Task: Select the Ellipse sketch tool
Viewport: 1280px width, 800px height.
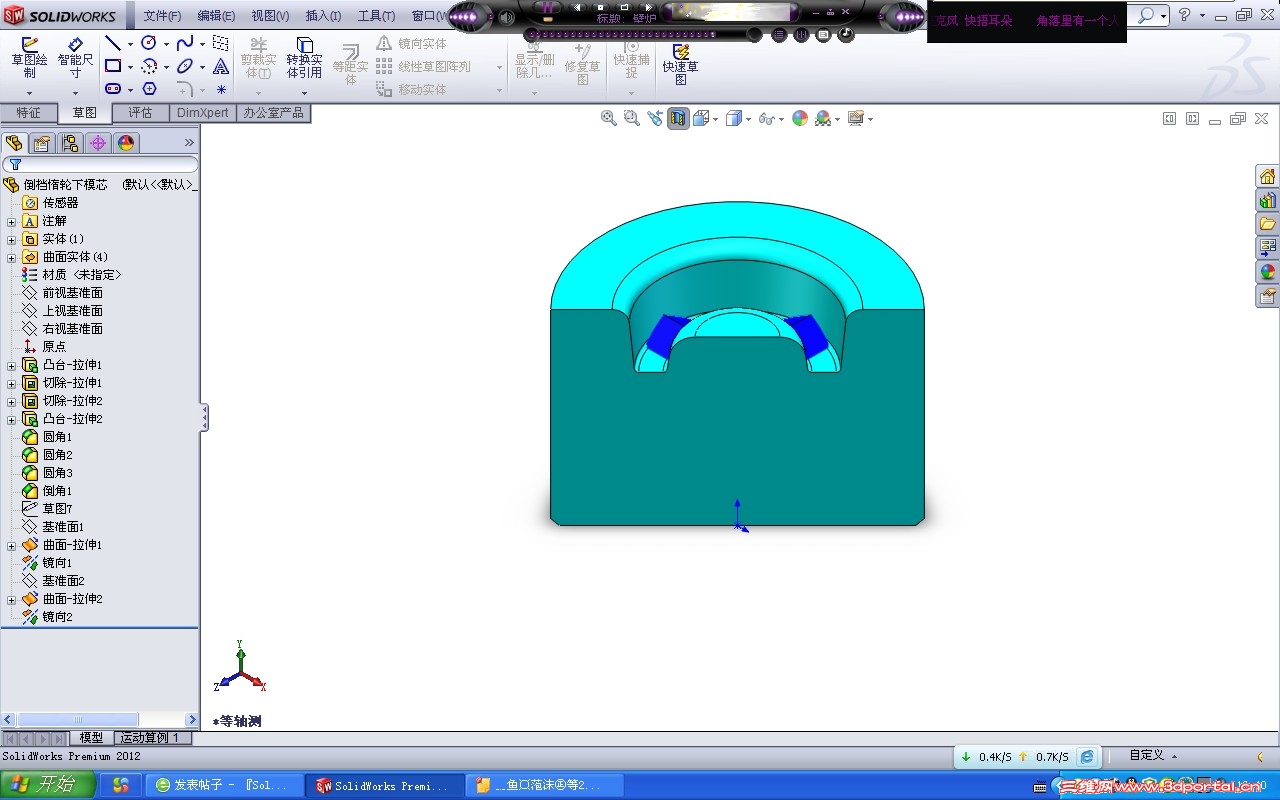Action: (185, 66)
